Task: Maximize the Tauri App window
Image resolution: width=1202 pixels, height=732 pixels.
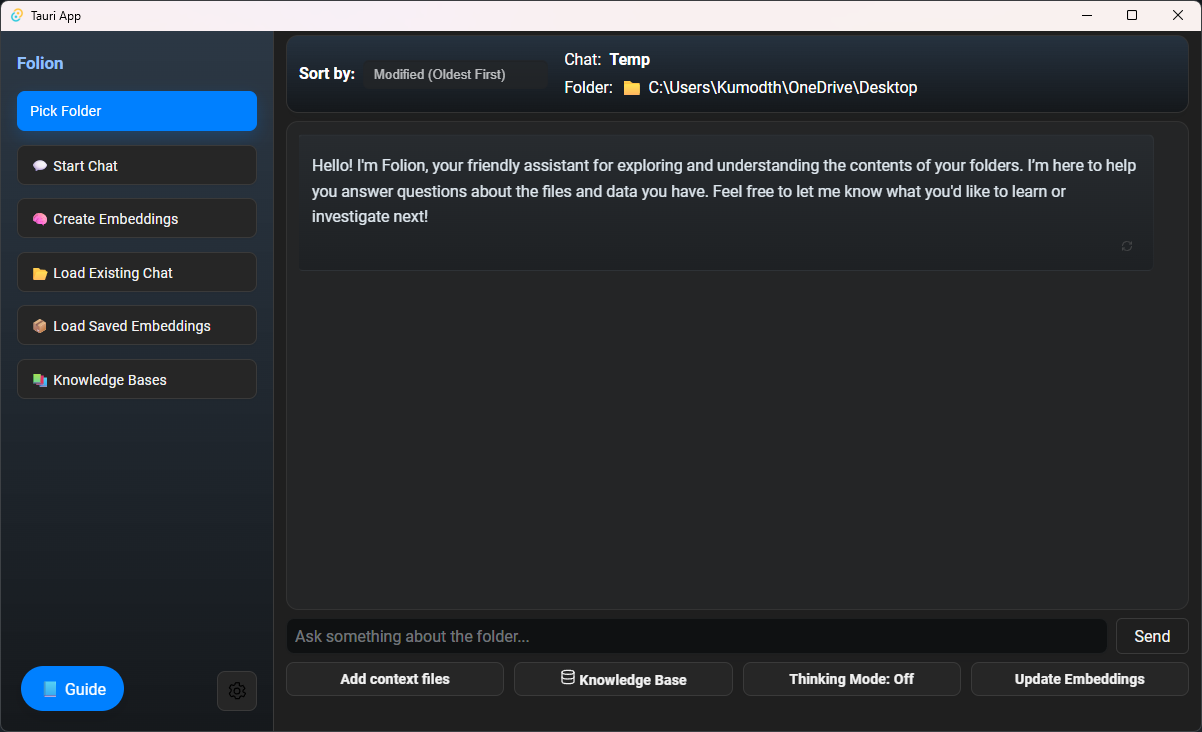Action: tap(1131, 15)
